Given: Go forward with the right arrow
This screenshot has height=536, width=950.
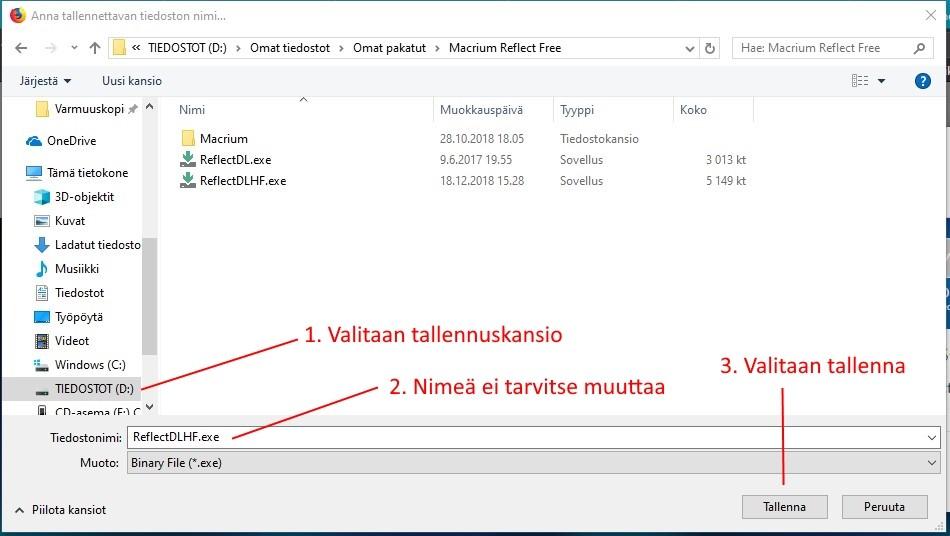Looking at the screenshot, I should coord(50,48).
